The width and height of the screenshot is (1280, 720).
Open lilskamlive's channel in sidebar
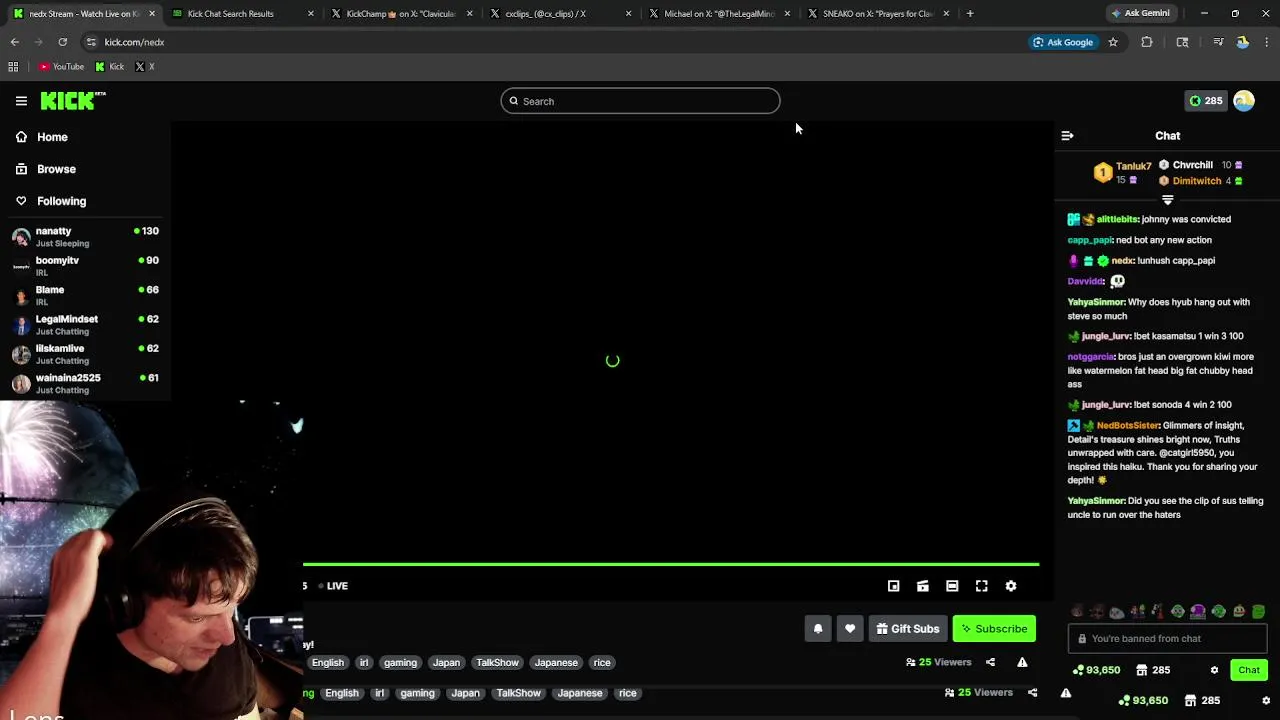(85, 354)
